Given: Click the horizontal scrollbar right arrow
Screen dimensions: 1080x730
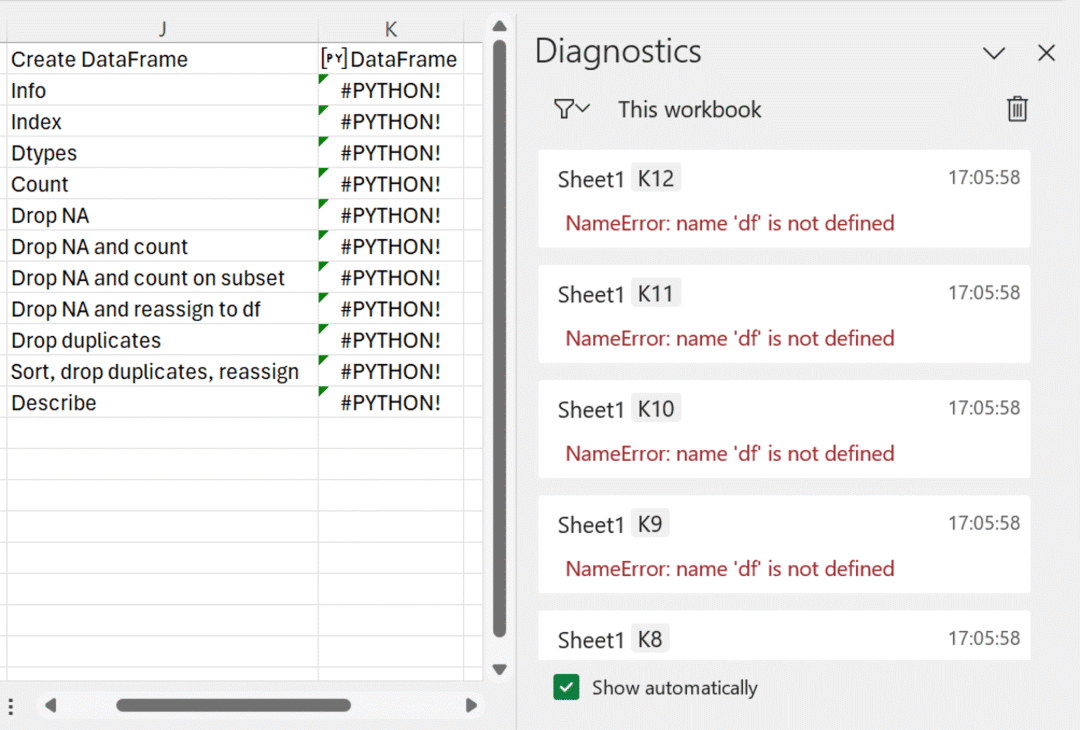Looking at the screenshot, I should click(471, 705).
